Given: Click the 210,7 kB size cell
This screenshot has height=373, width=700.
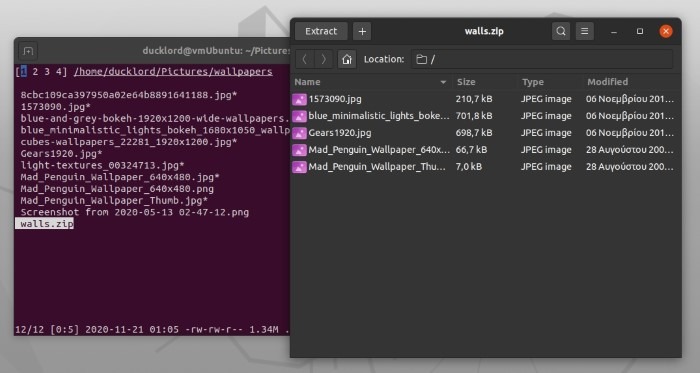Looking at the screenshot, I should [x=474, y=99].
